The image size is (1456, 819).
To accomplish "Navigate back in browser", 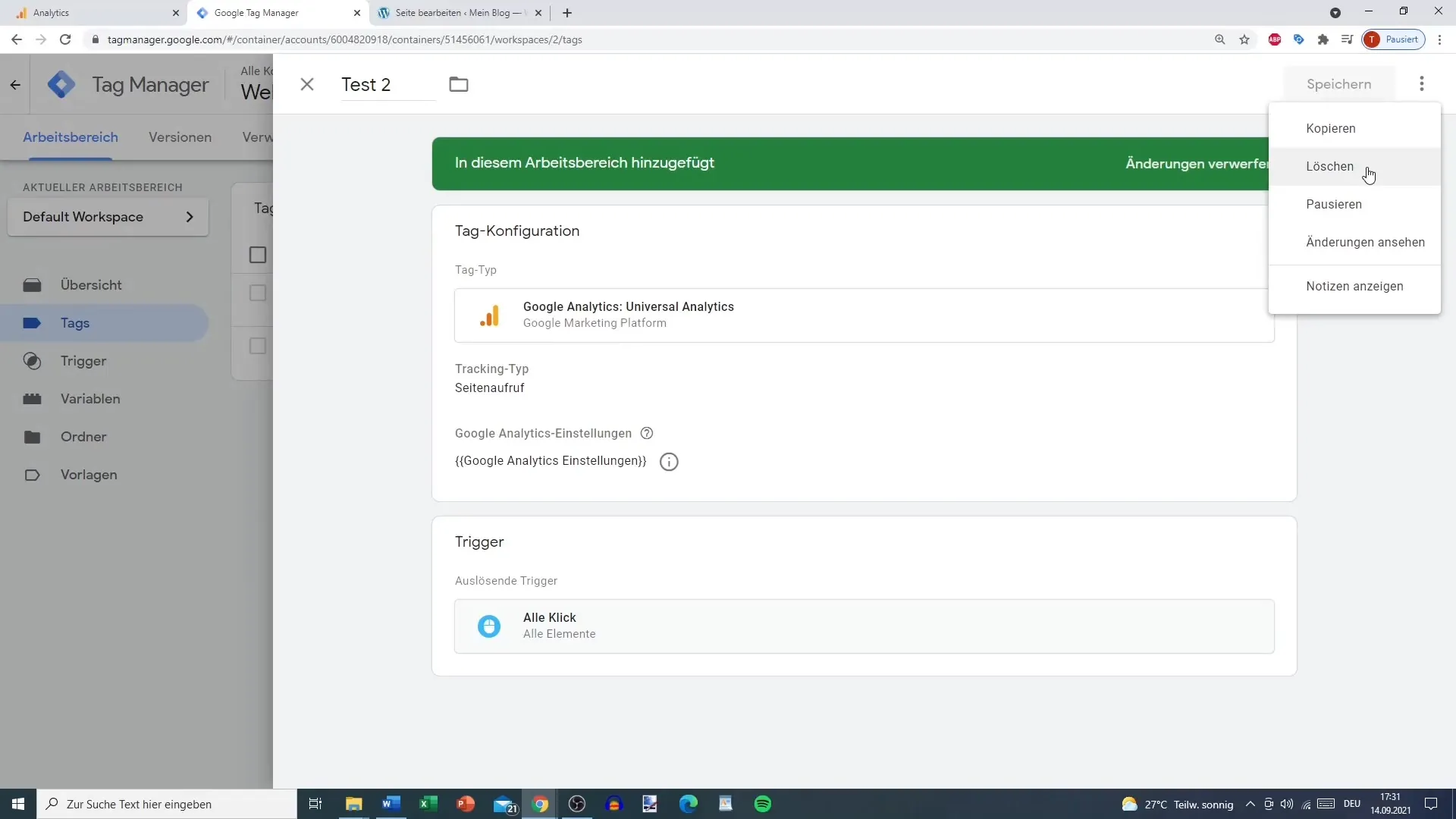I will pyautogui.click(x=17, y=39).
